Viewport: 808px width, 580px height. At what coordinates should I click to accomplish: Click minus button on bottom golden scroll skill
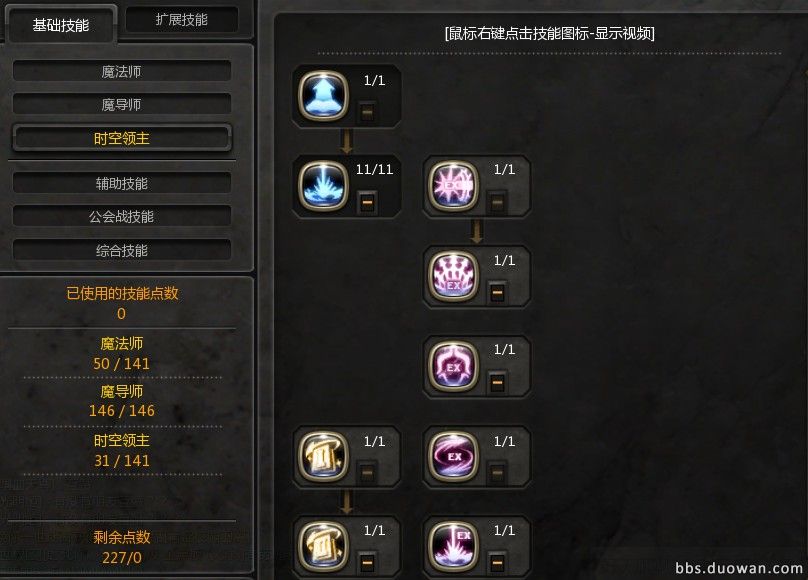367,562
